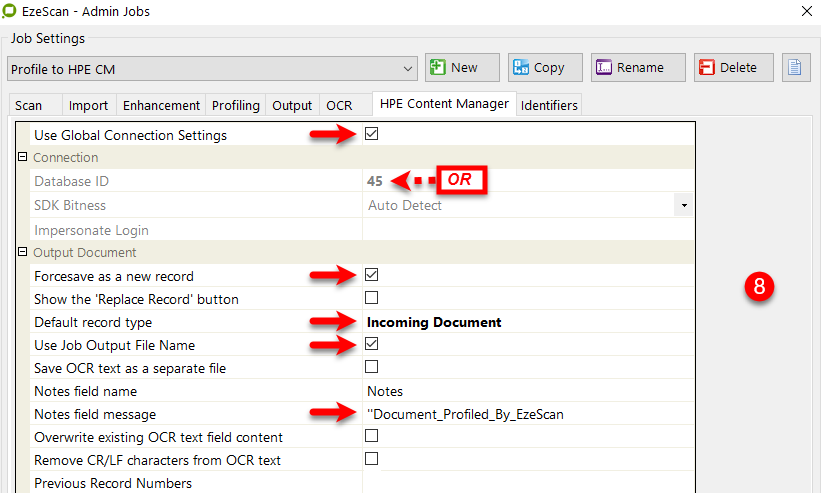Toggle Forcesave as a new record
This screenshot has height=493, width=821.
coord(371,275)
